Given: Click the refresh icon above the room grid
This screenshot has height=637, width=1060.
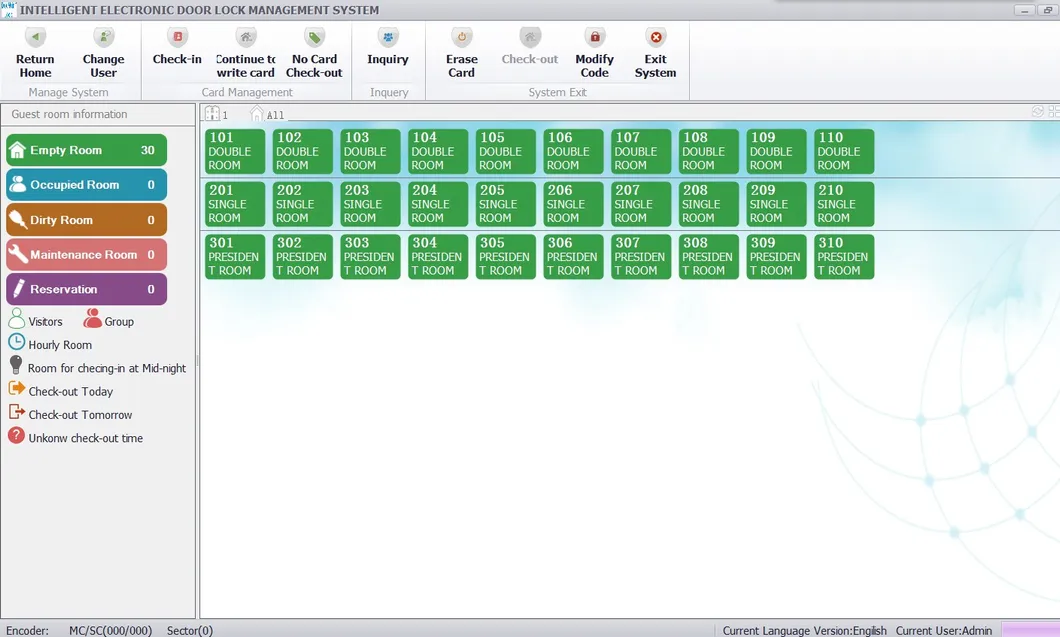Looking at the screenshot, I should (x=1038, y=111).
